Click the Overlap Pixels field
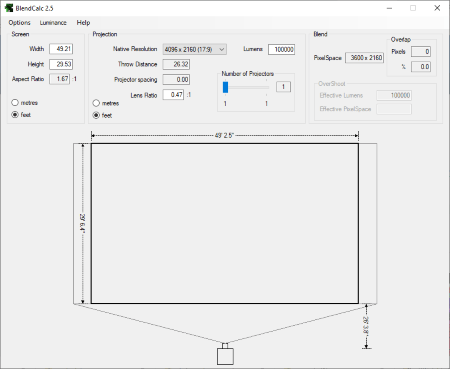Image resolution: width=450 pixels, height=369 pixels. (421, 52)
